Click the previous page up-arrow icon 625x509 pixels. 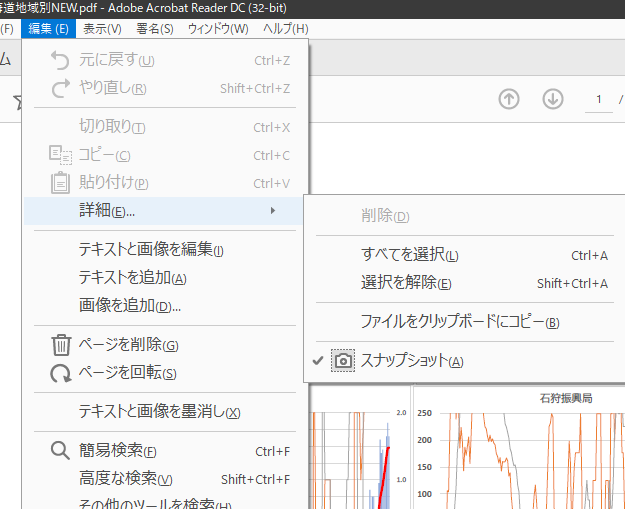509,99
